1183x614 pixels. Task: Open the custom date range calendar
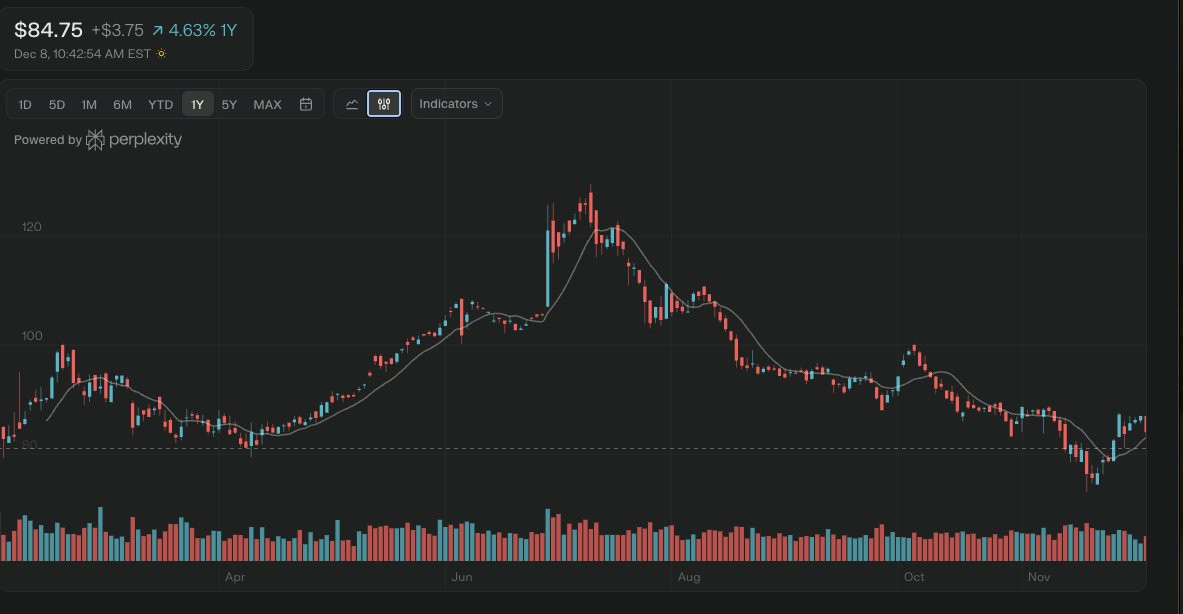tap(306, 104)
